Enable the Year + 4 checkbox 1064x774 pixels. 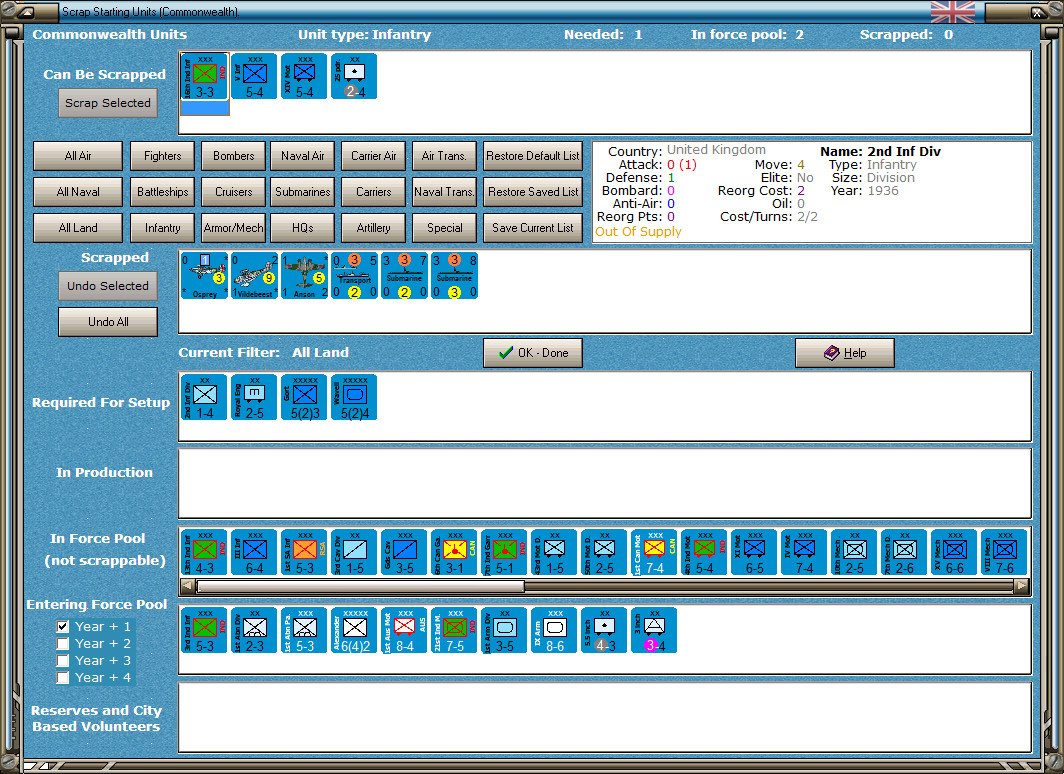click(63, 678)
